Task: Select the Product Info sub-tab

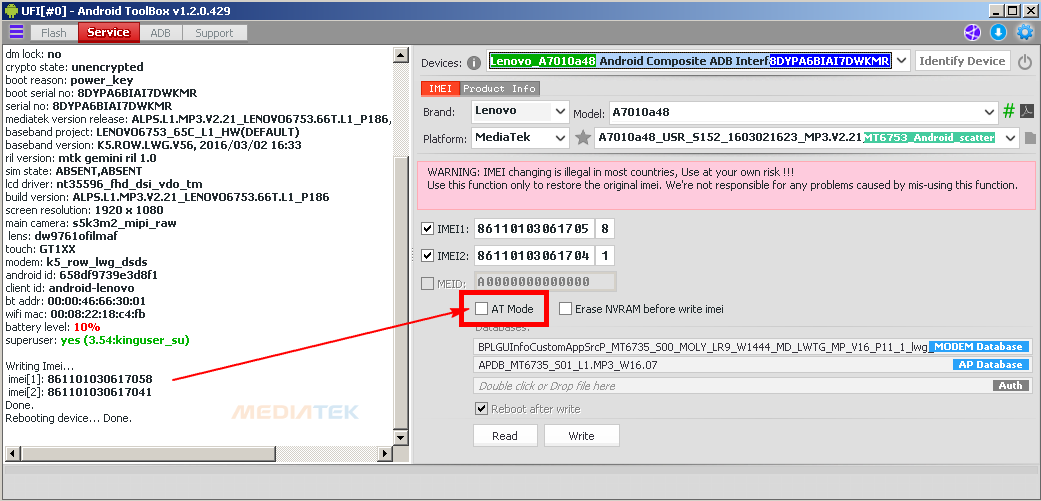Action: point(500,88)
